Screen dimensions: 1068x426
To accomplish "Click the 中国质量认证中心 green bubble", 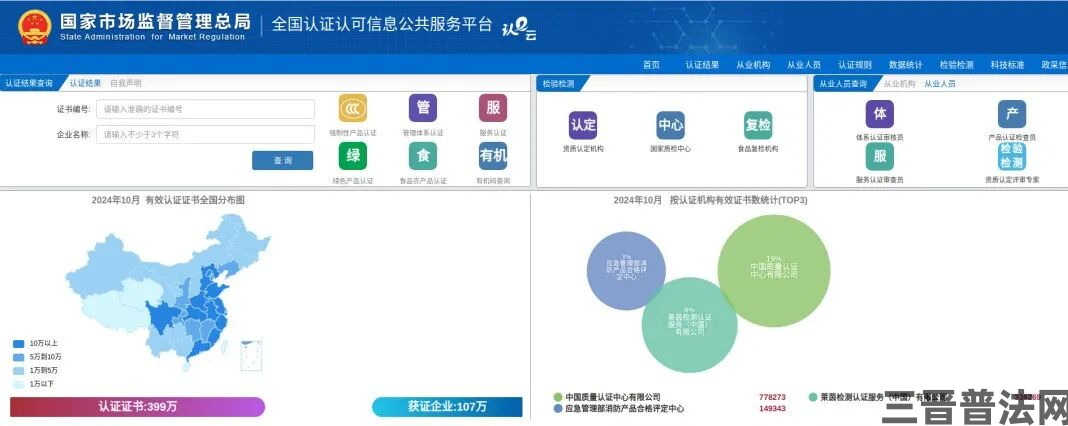I will (774, 270).
